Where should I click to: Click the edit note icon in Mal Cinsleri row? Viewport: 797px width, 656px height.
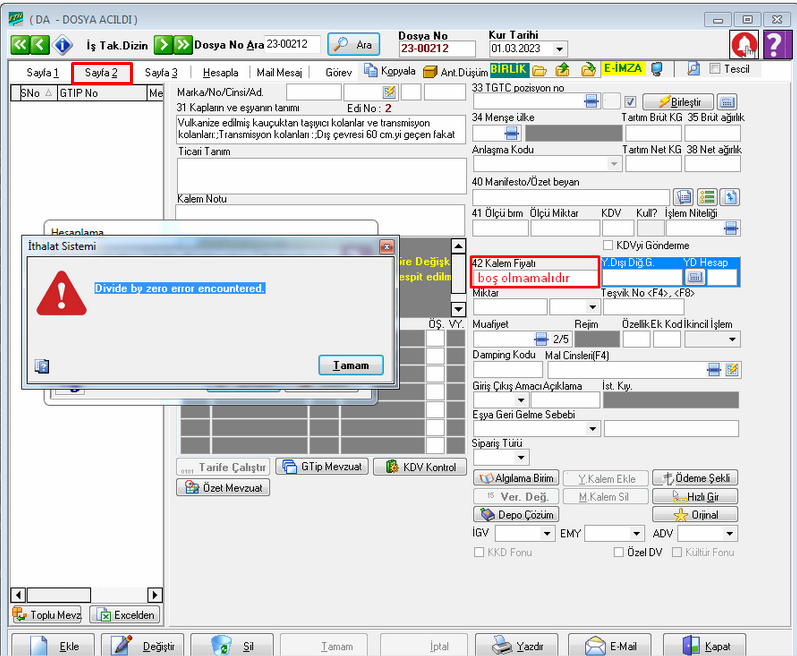tap(732, 370)
